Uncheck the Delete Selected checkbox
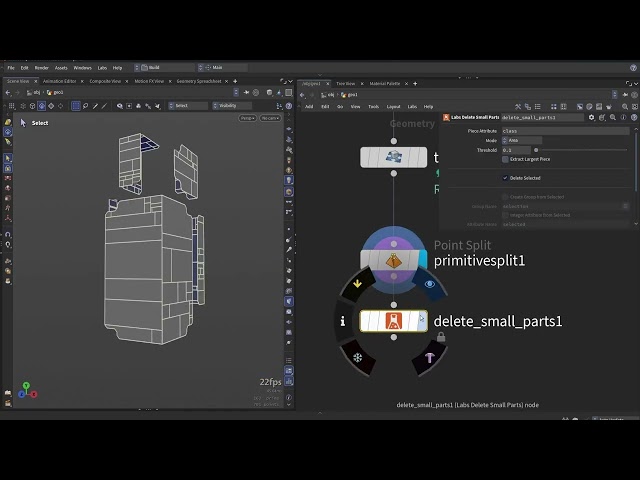Viewport: 640px width, 480px height. (x=505, y=178)
